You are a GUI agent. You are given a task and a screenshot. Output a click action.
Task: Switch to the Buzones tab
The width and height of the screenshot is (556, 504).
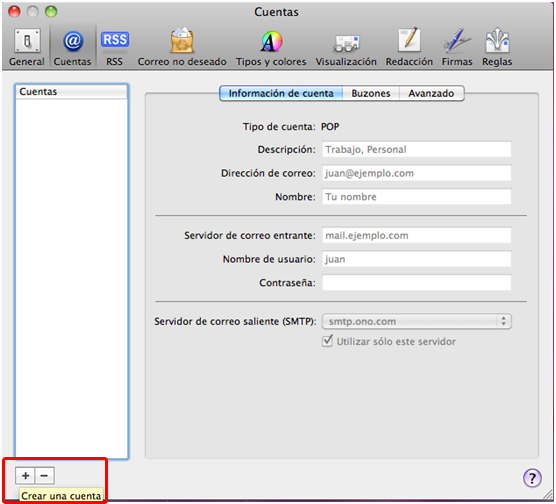click(371, 93)
